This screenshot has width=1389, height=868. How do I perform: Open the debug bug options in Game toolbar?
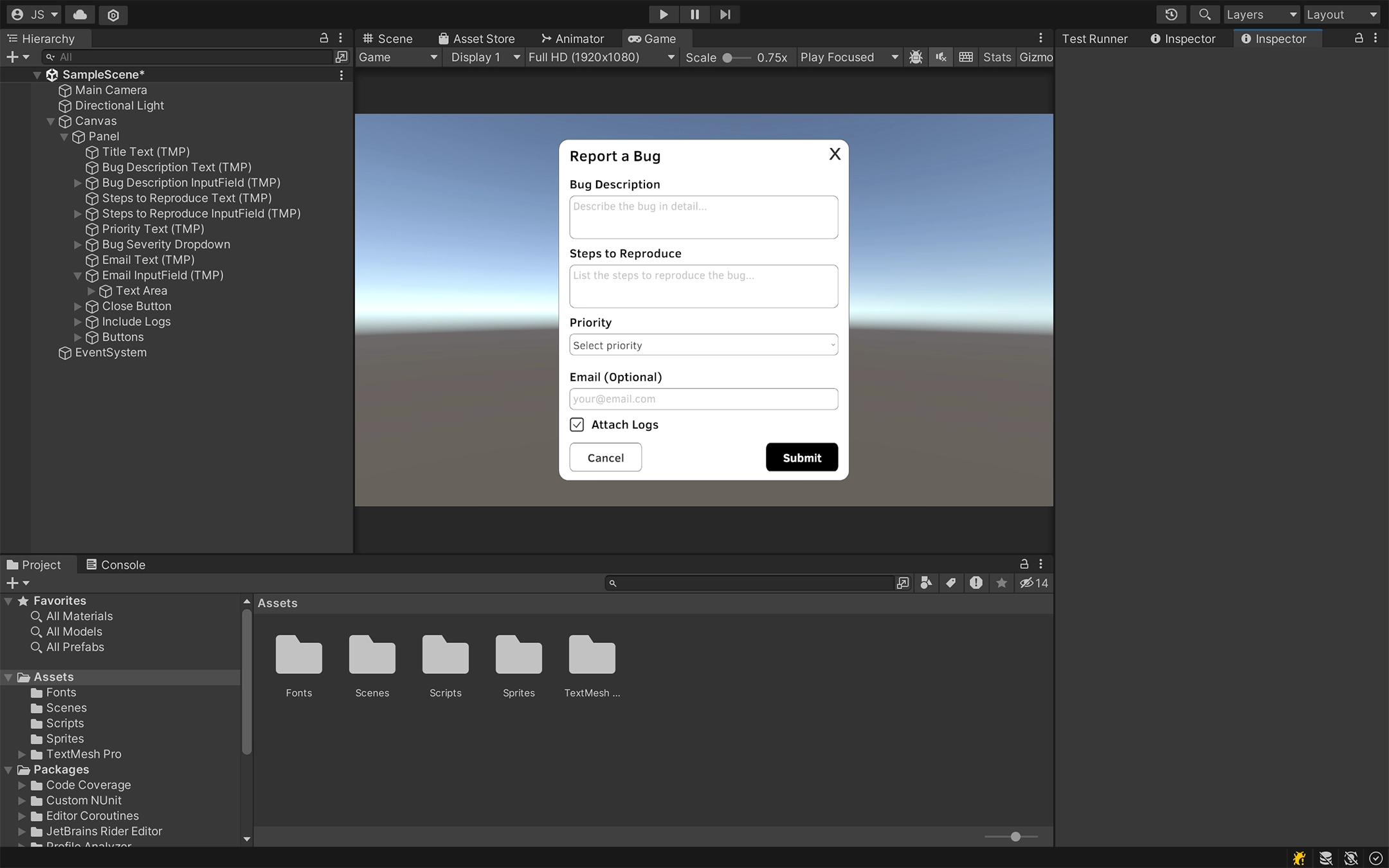pyautogui.click(x=916, y=57)
